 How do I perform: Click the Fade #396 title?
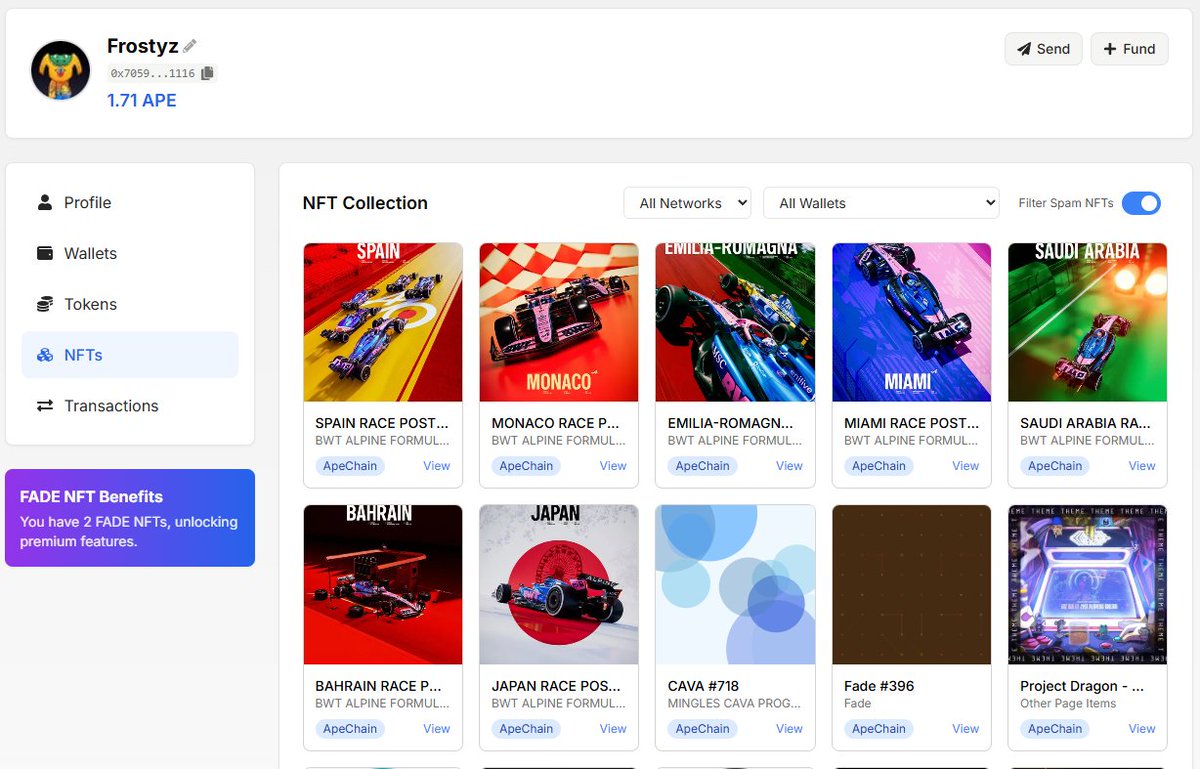[879, 686]
